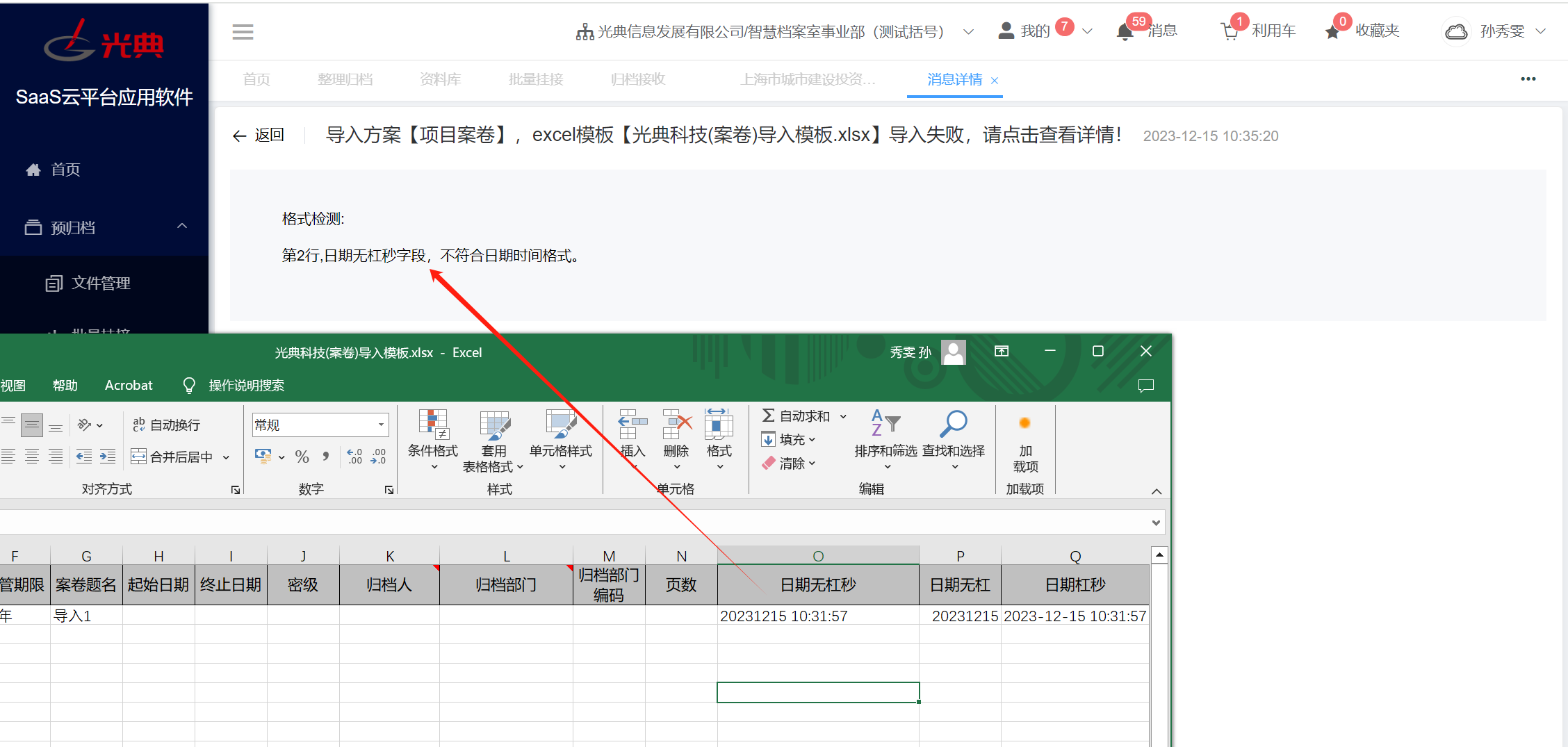This screenshot has height=747, width=1568.
Task: Open the 收藏夹 star icon
Action: click(x=1332, y=32)
